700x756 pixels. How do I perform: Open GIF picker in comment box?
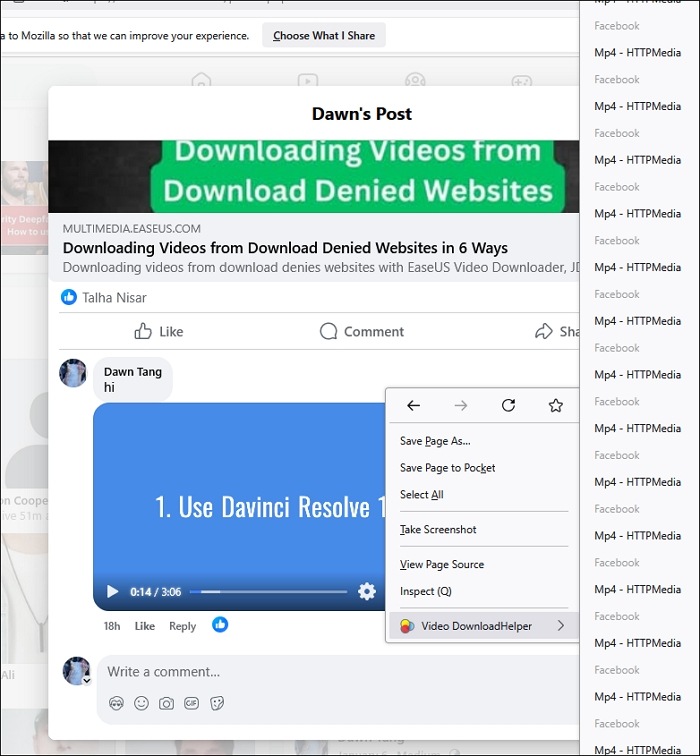click(191, 703)
